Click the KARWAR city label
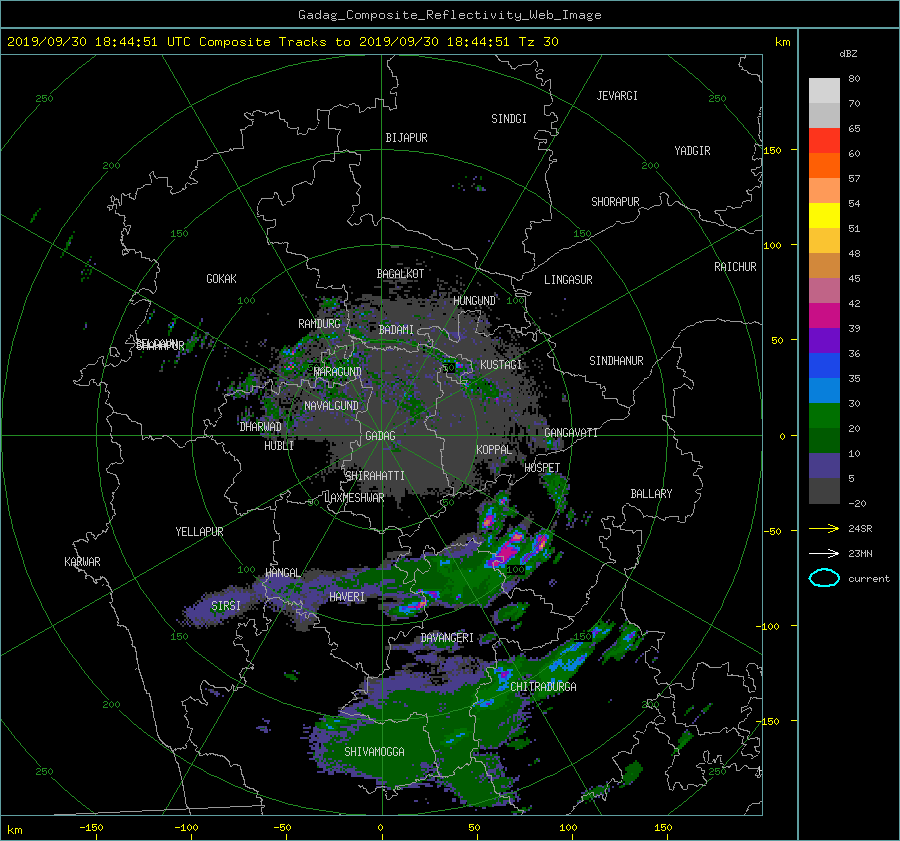This screenshot has height=841, width=900. tap(82, 561)
